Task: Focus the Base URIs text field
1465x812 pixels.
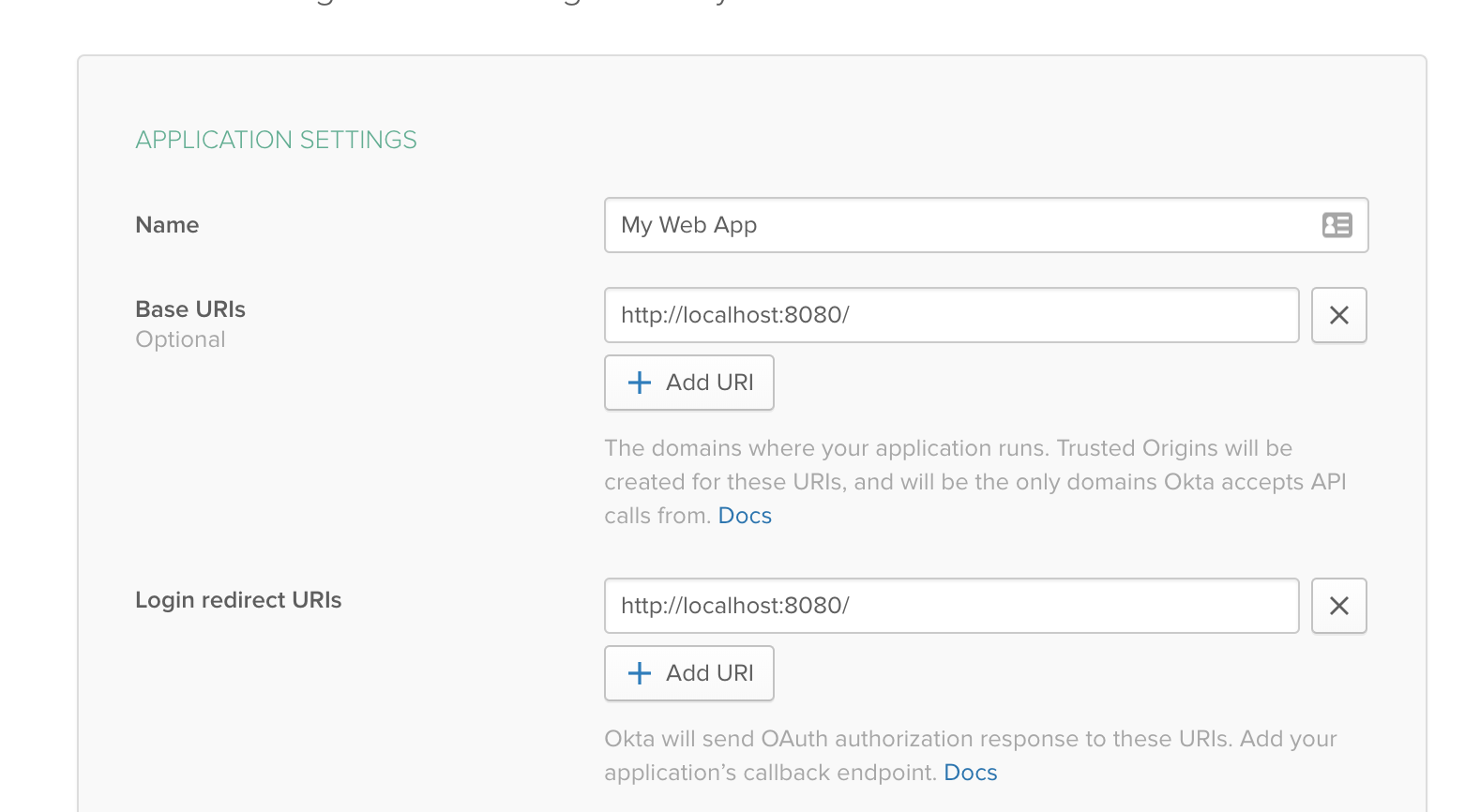Action: pos(951,315)
